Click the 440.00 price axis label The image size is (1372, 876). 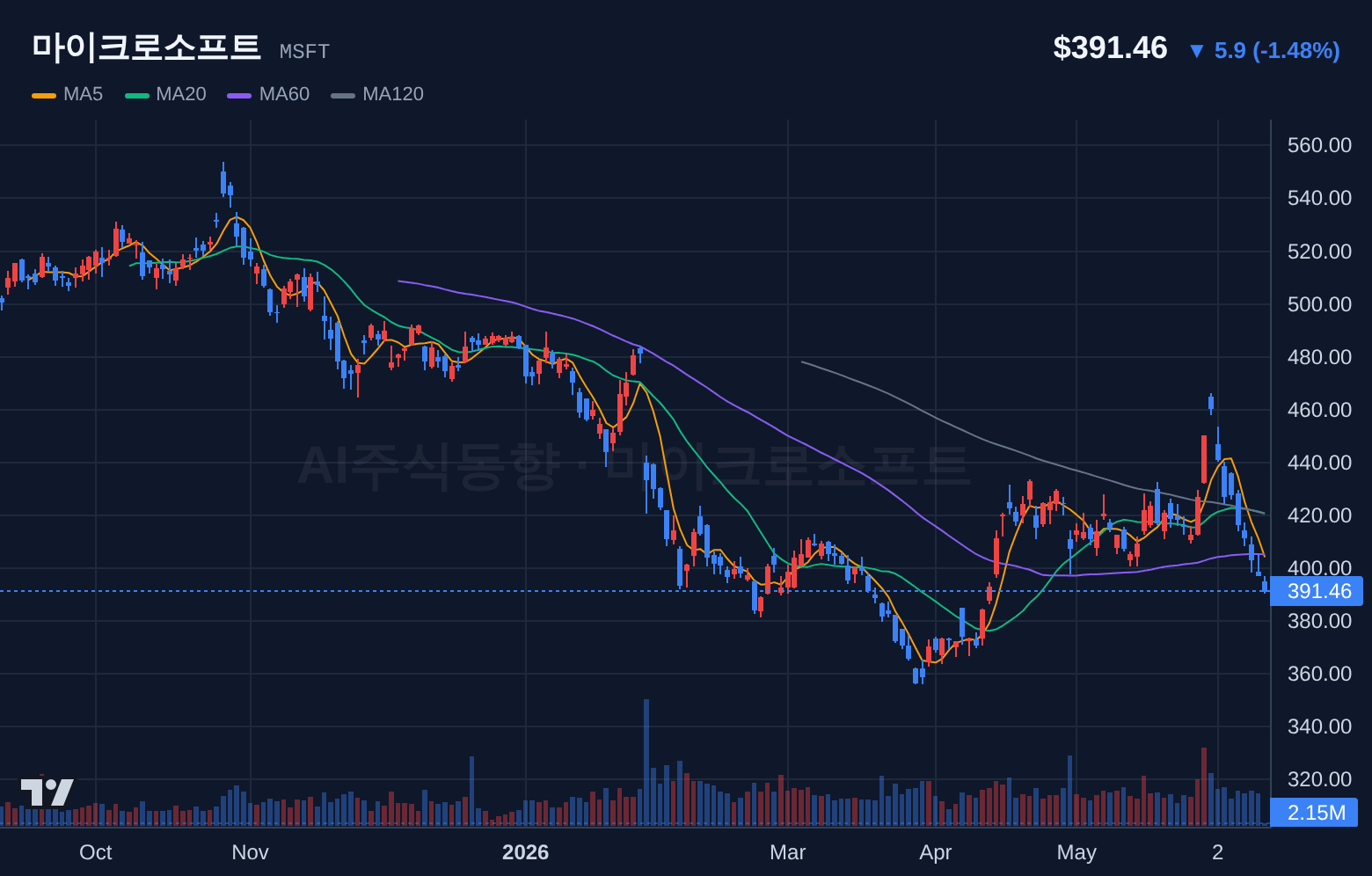point(1319,463)
